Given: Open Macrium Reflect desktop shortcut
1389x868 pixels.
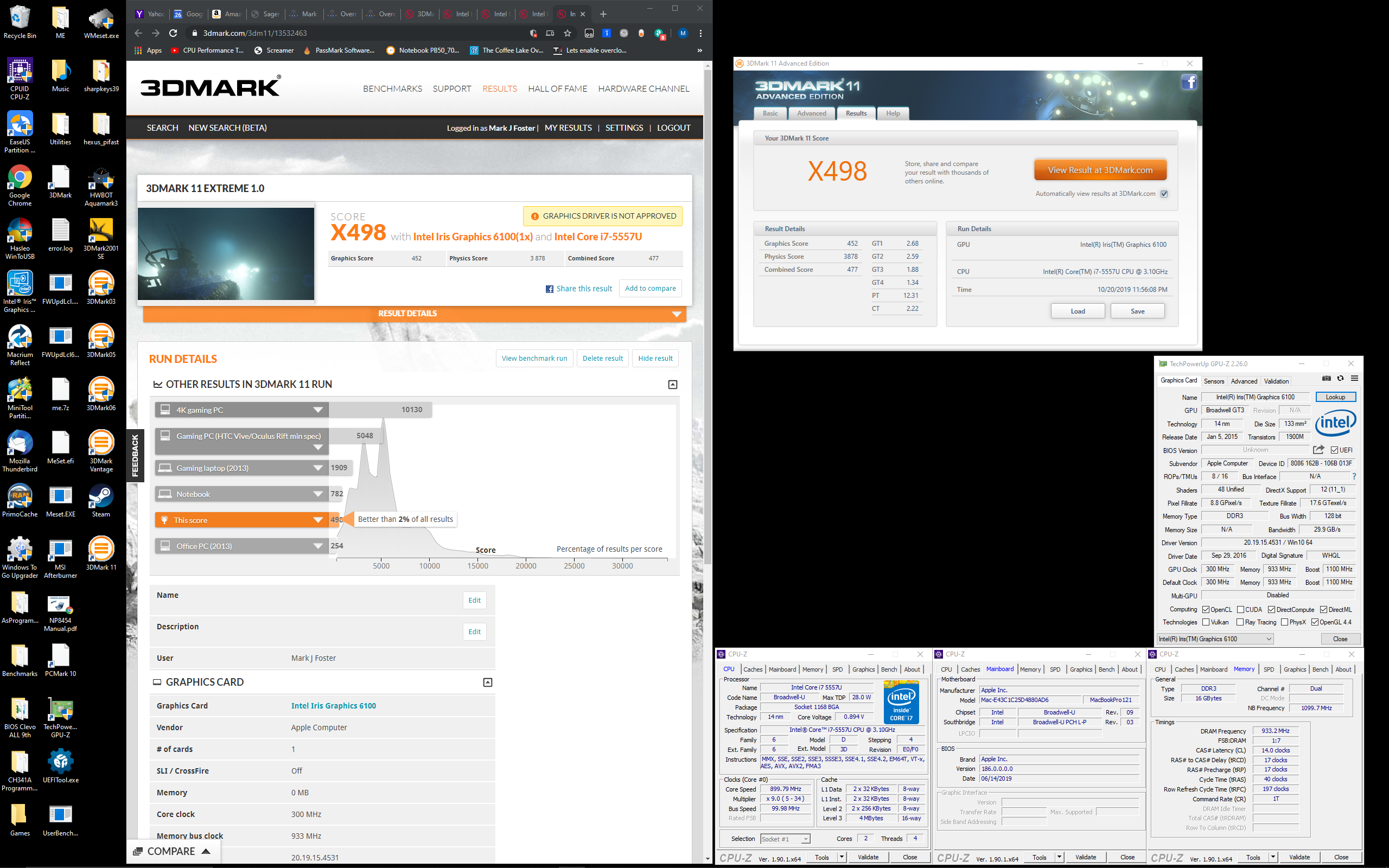Looking at the screenshot, I should point(20,346).
